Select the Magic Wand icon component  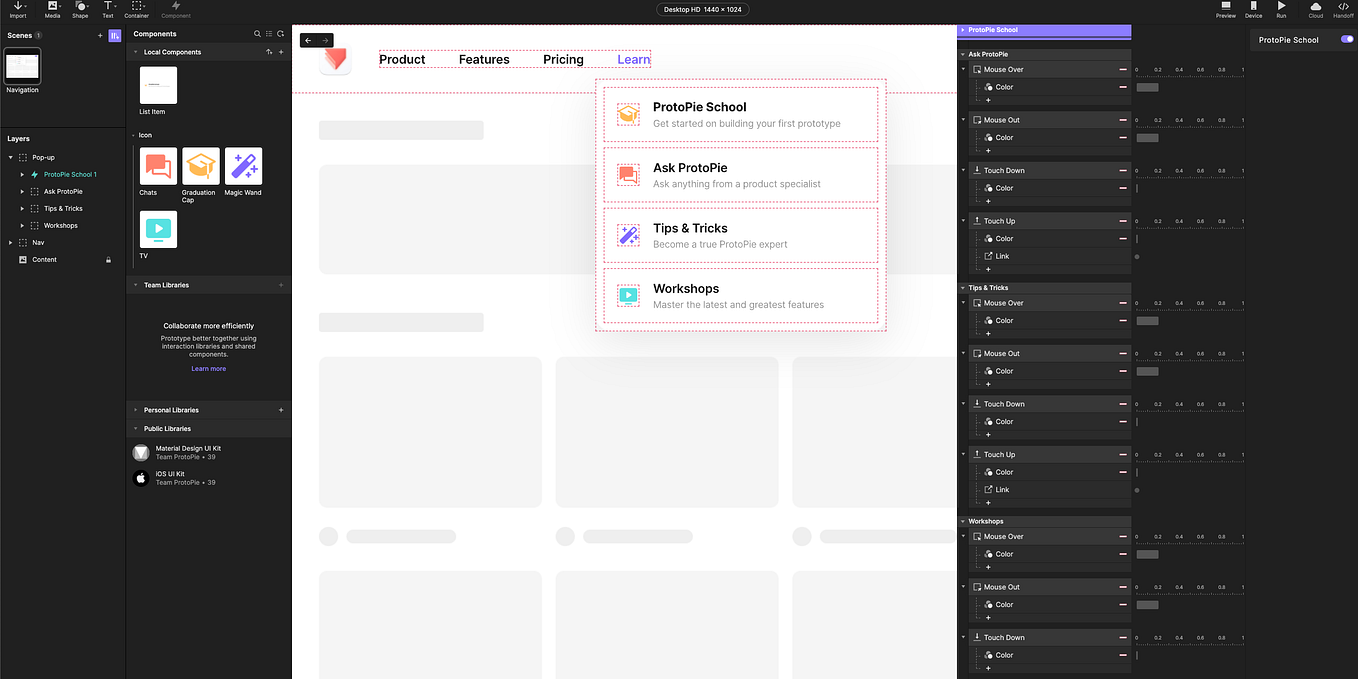[242, 165]
